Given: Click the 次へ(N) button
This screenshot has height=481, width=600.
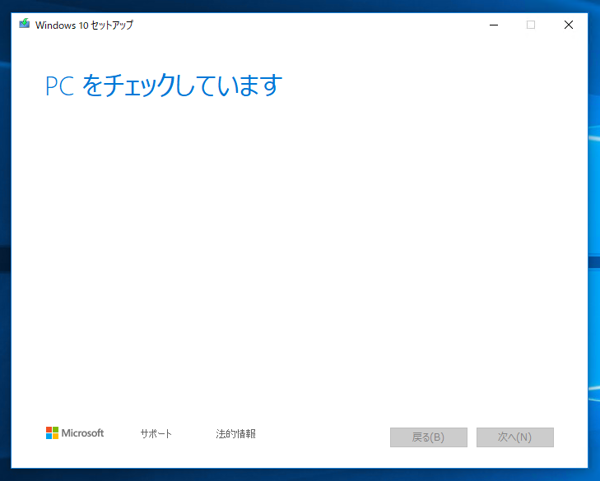Looking at the screenshot, I should coord(515,437).
